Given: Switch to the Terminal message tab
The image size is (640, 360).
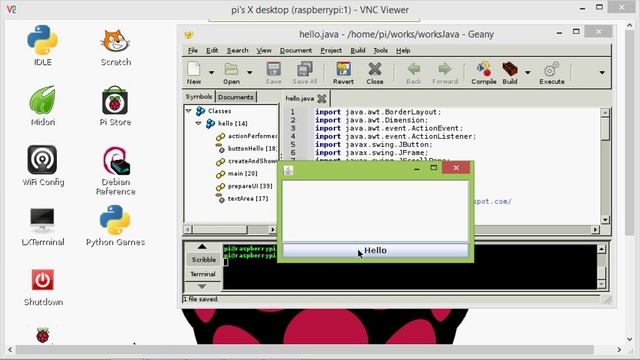Looking at the screenshot, I should (x=203, y=274).
